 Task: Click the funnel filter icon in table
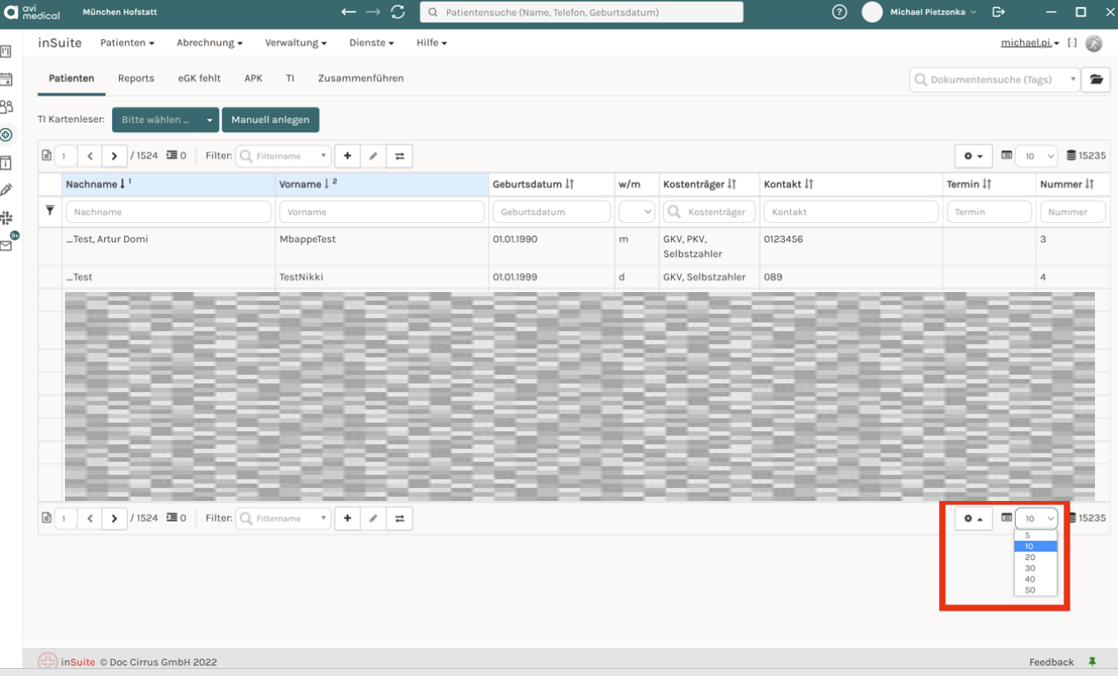pos(50,211)
